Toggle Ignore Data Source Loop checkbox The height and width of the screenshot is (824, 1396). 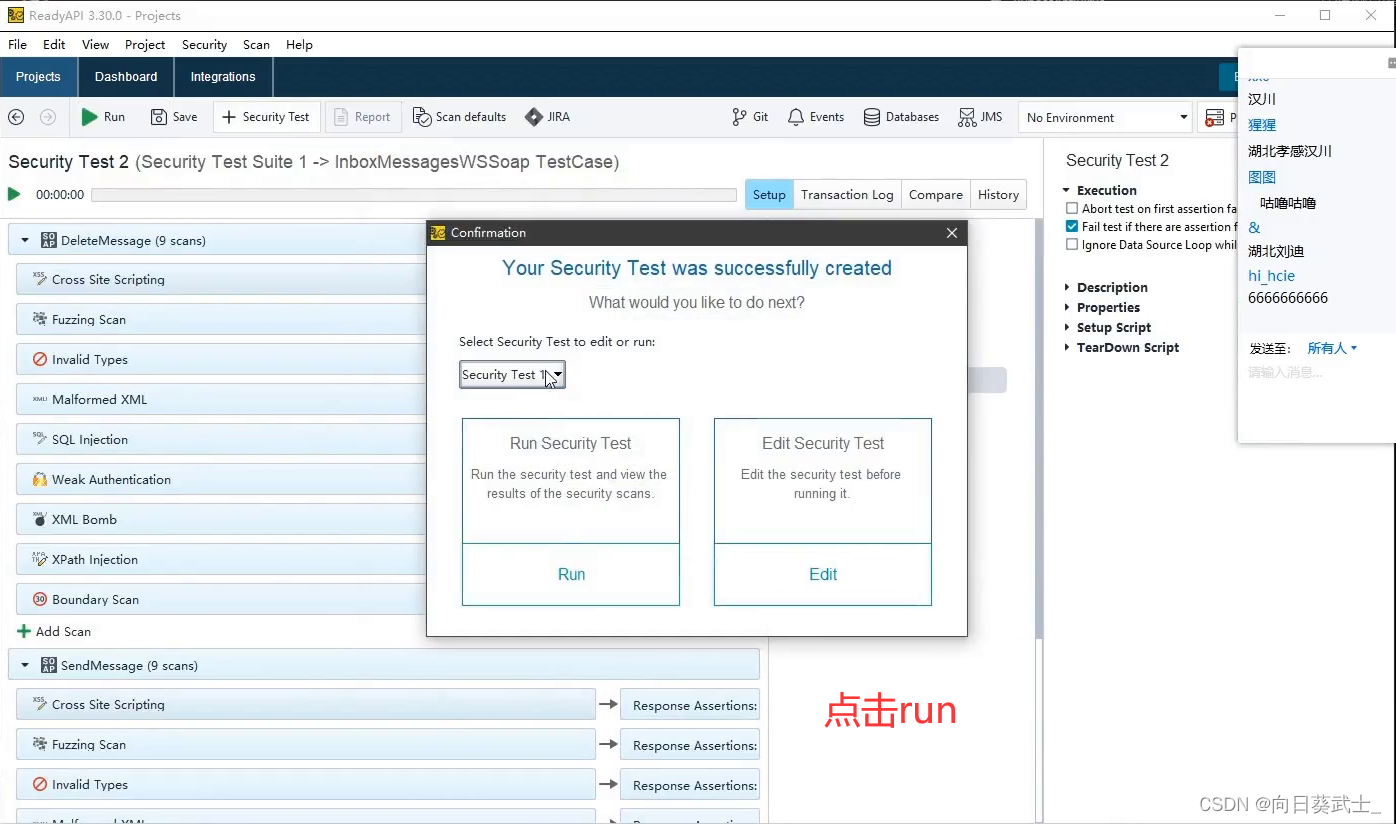[1072, 245]
